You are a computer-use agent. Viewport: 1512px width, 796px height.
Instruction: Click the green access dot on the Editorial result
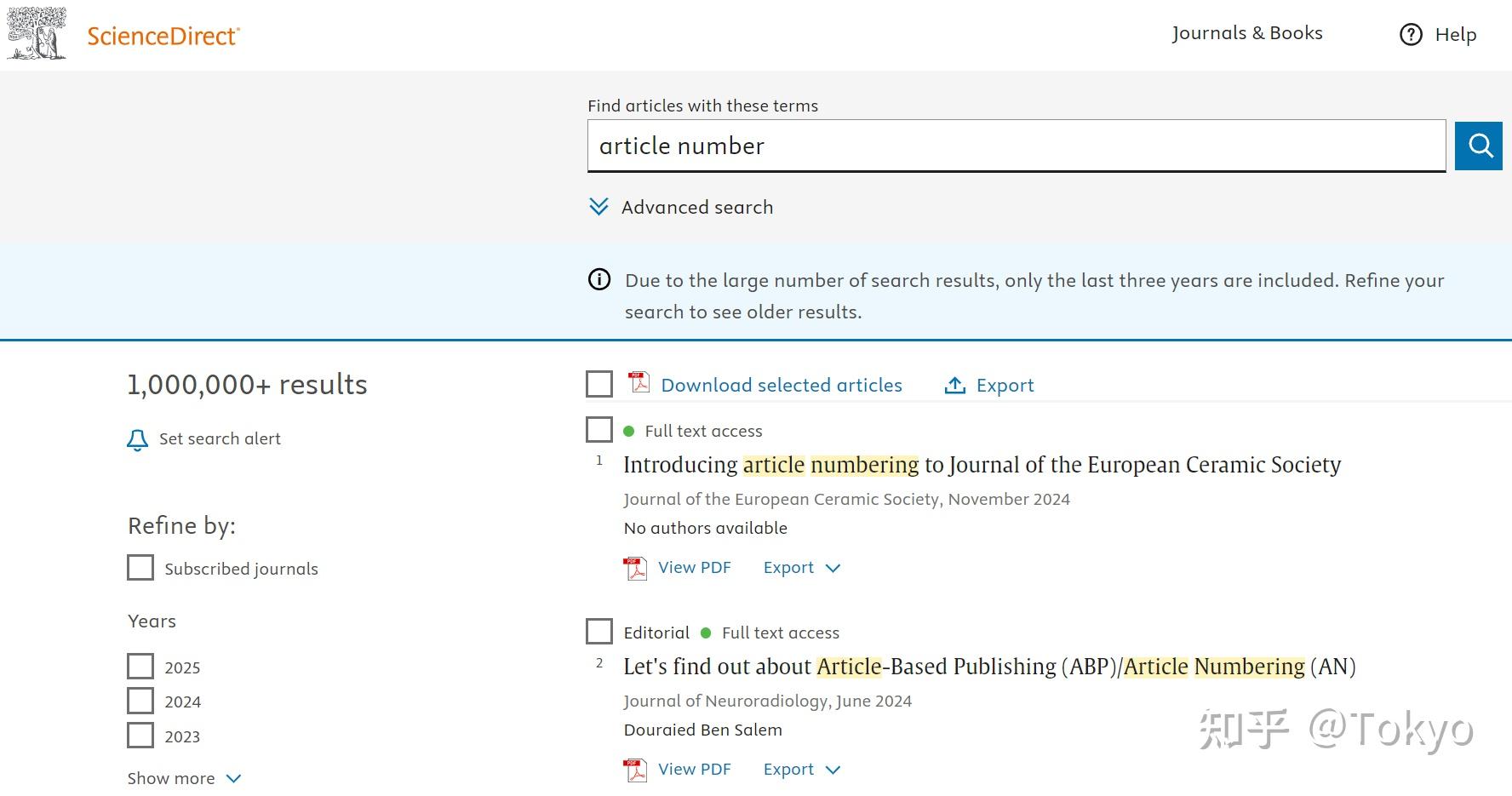click(706, 633)
